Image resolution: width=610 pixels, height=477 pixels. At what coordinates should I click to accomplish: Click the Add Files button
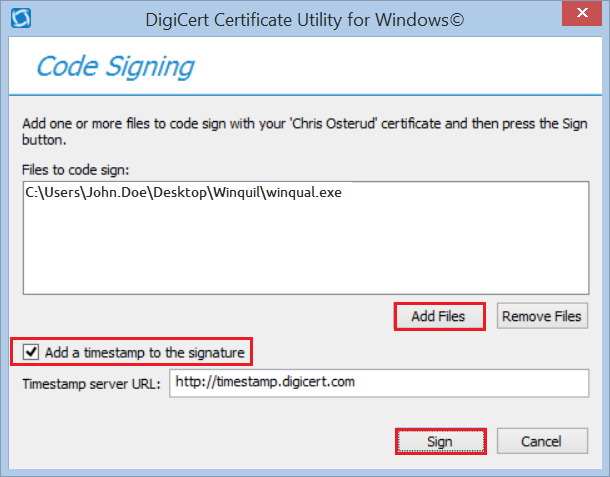click(438, 317)
